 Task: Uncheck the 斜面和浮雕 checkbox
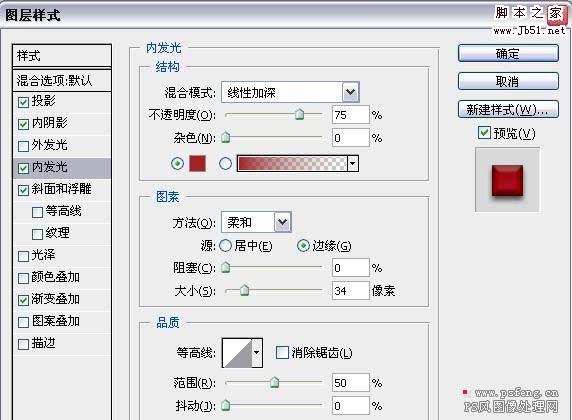(x=23, y=190)
